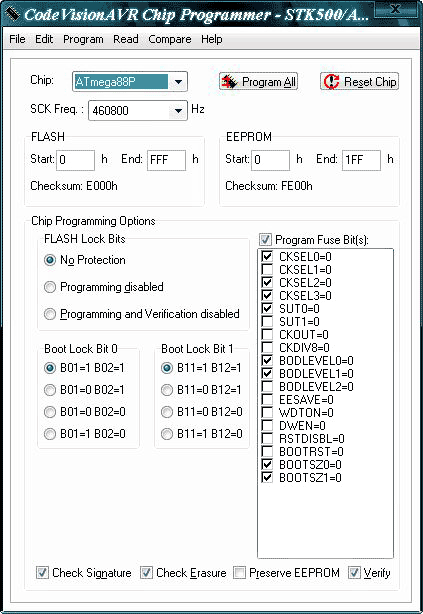This screenshot has height=614, width=423.
Task: Select No Protection lock bits option
Action: (x=50, y=260)
